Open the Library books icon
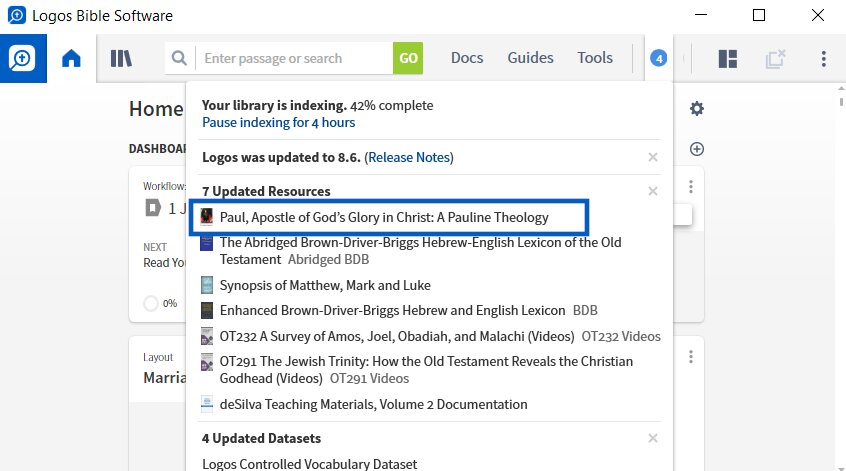846x471 pixels. (x=121, y=58)
